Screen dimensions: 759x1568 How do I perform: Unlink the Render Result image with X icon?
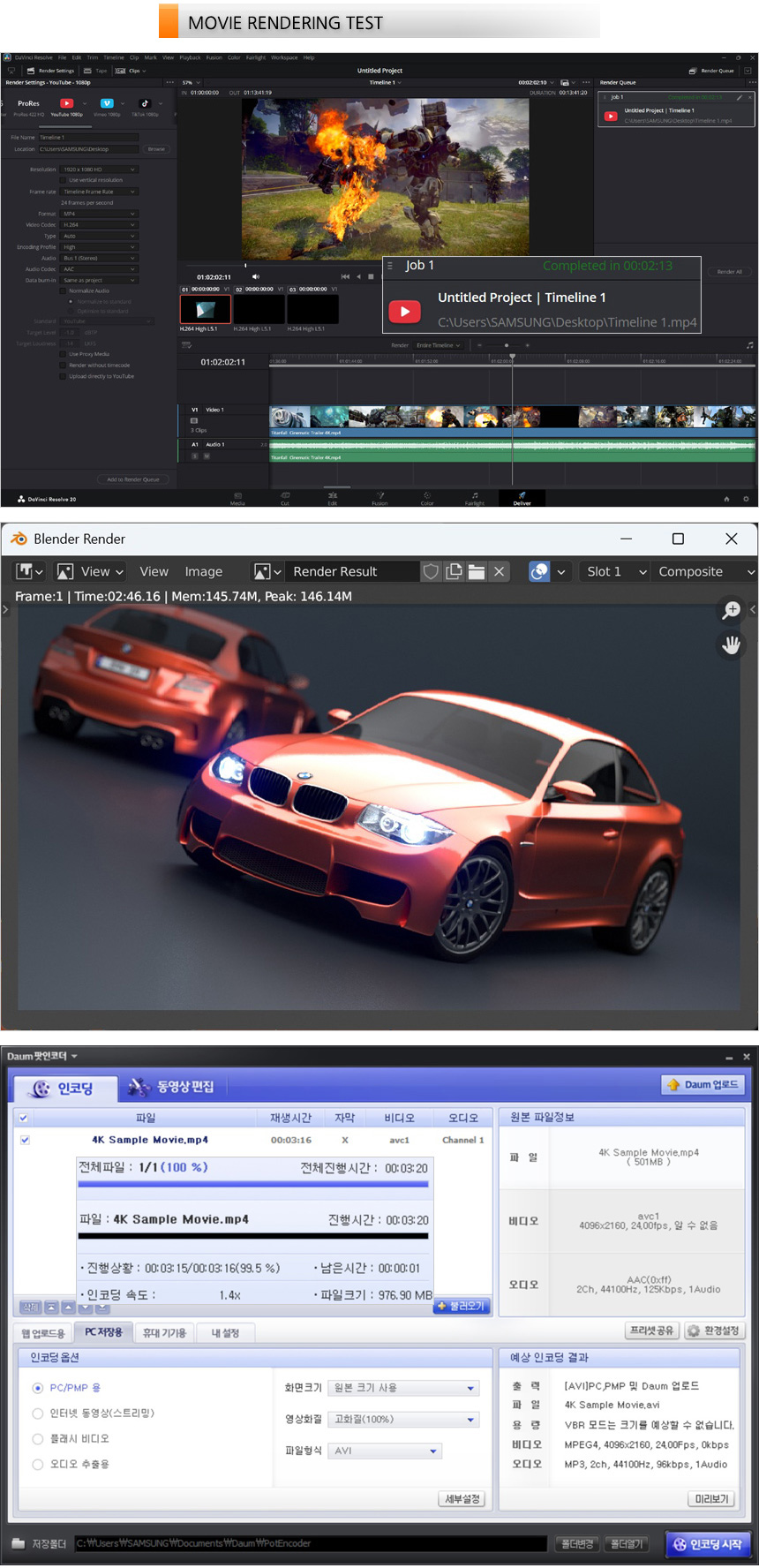[x=500, y=571]
